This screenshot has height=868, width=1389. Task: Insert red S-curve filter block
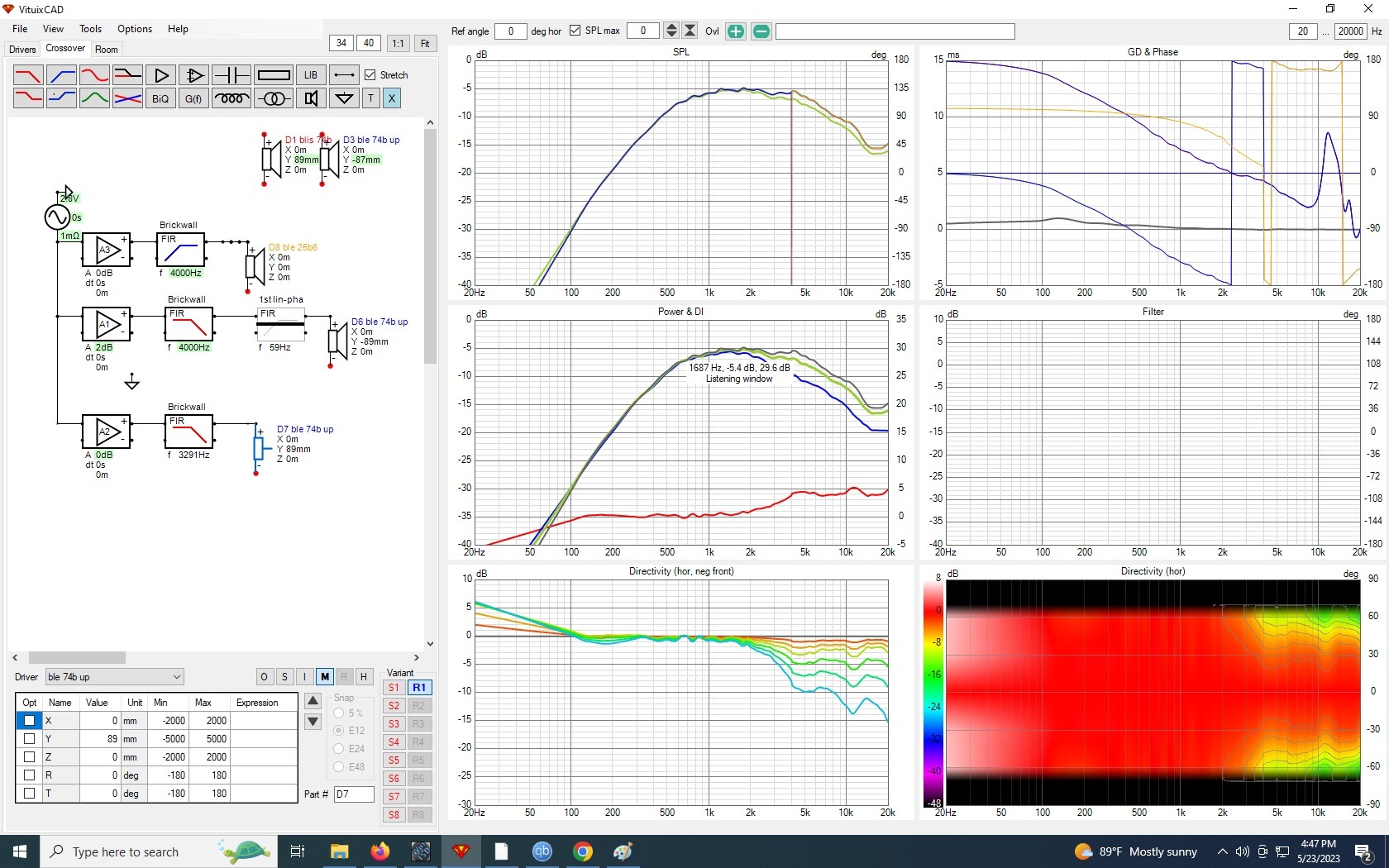[x=94, y=75]
